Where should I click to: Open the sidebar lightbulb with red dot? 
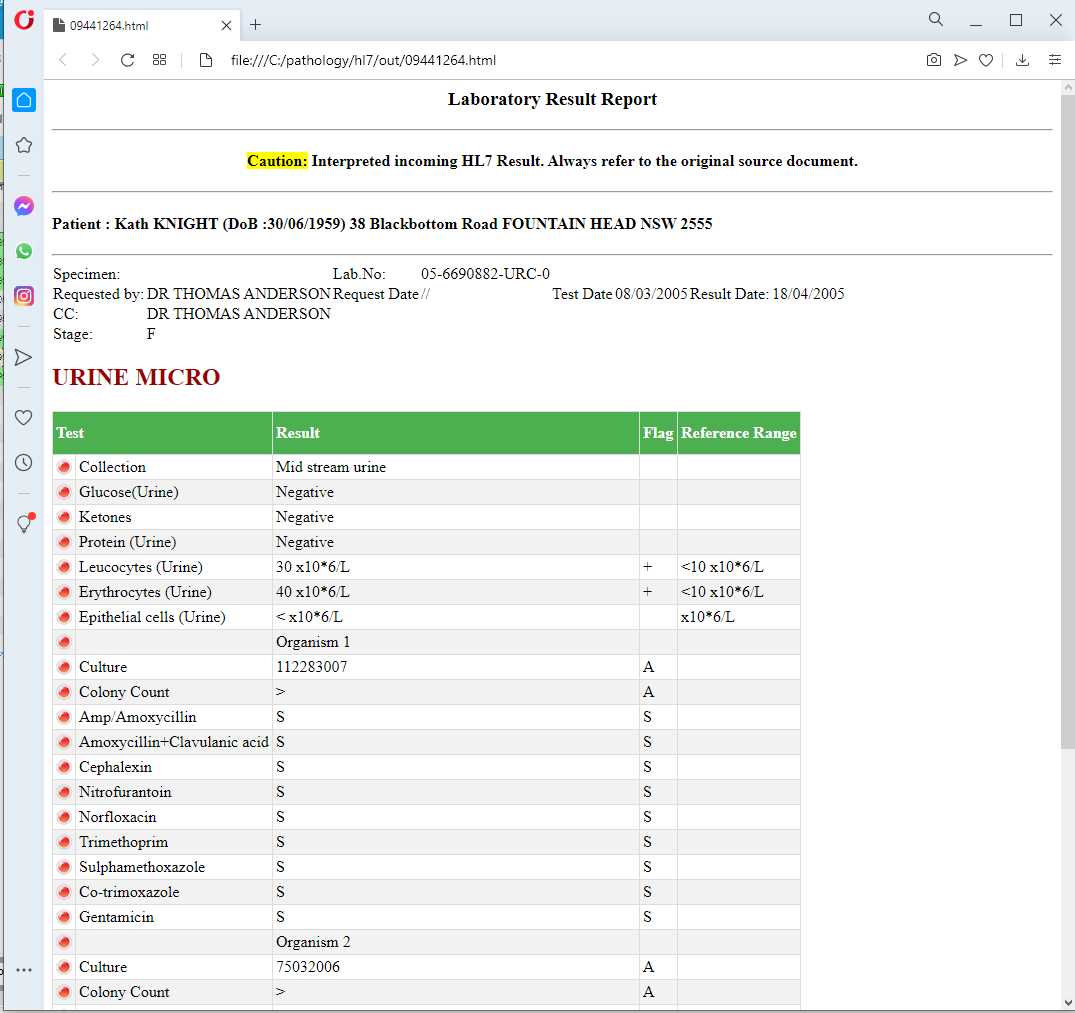coord(24,524)
